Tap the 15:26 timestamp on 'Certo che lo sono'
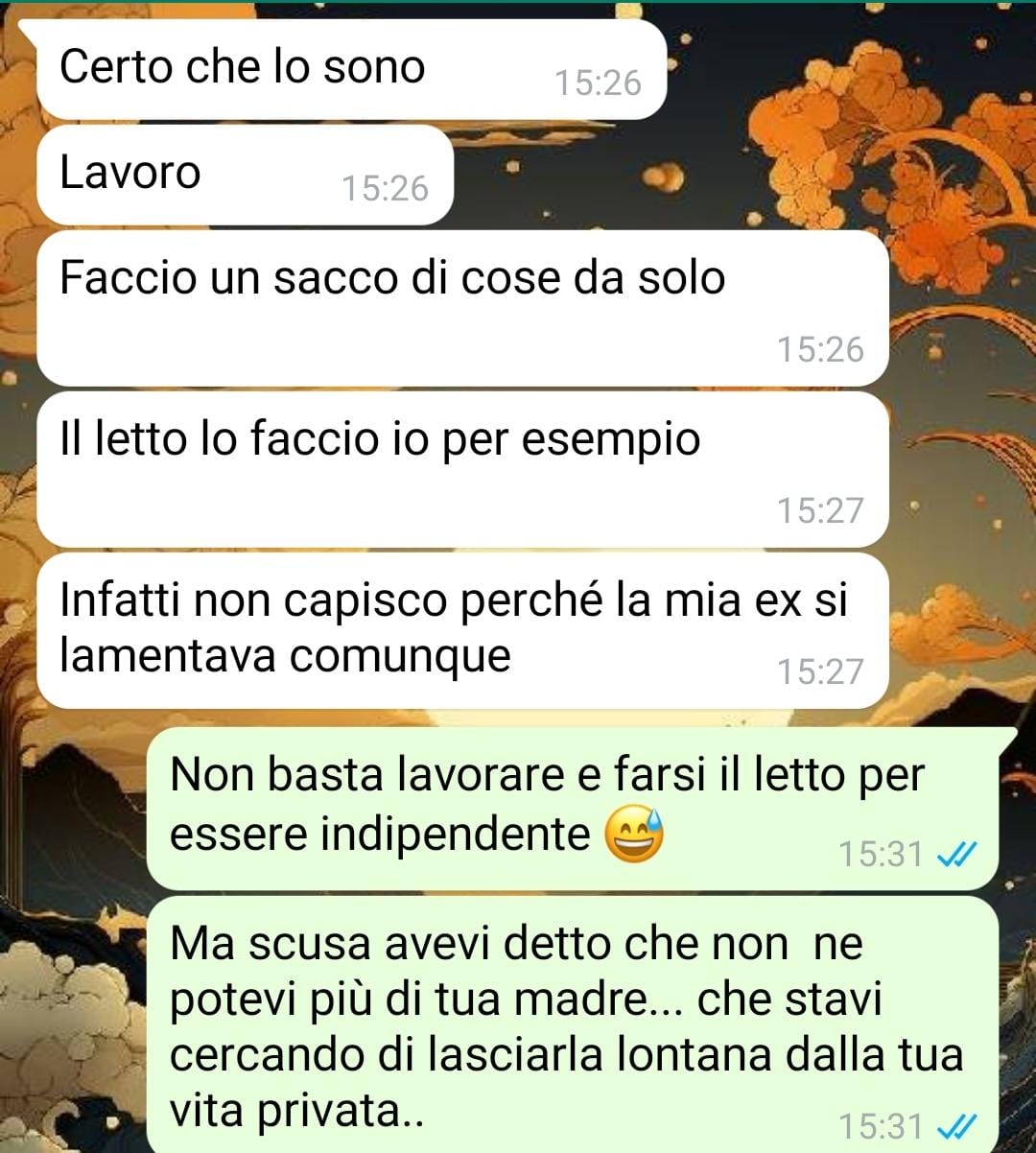Image resolution: width=1036 pixels, height=1153 pixels. pos(598,82)
